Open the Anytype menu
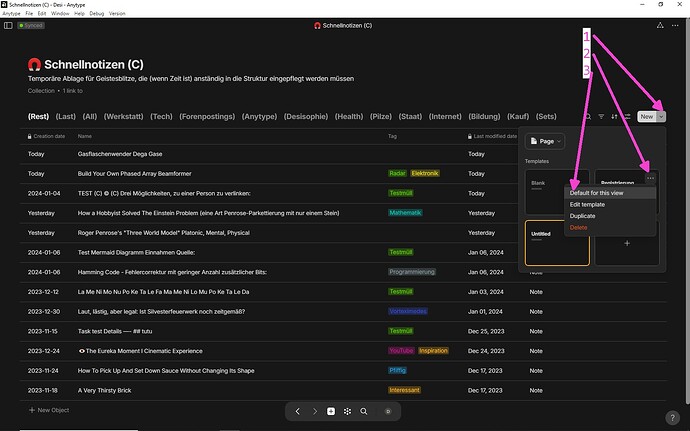The image size is (690, 431). [11, 13]
